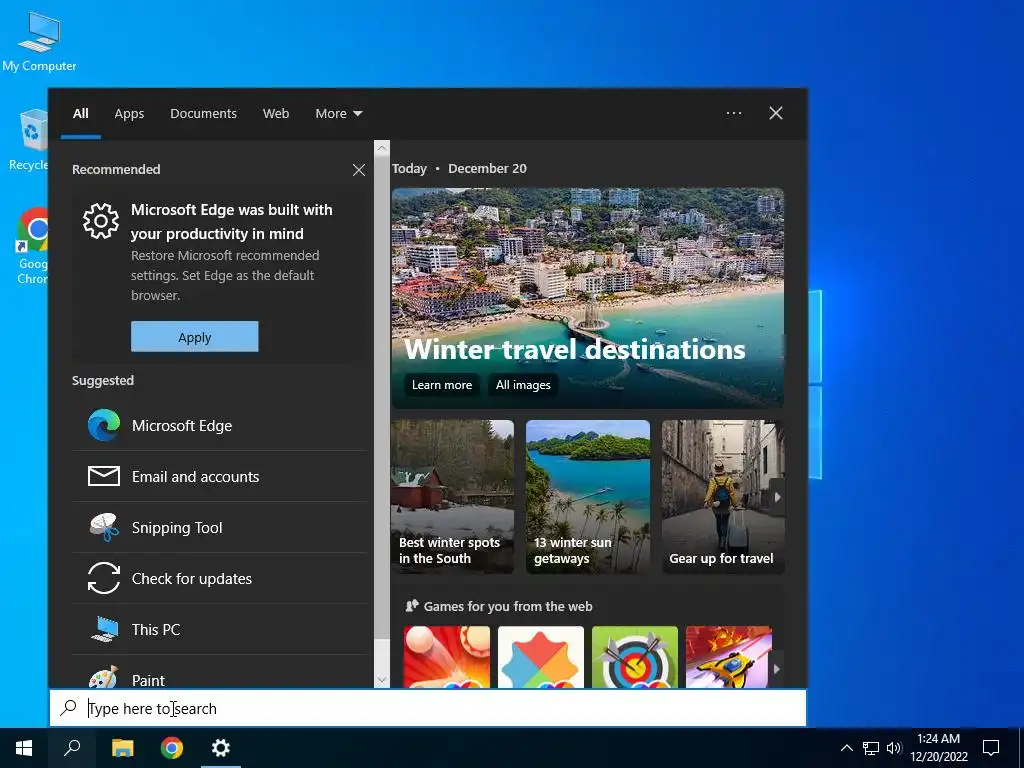Viewport: 1024px width, 768px height.
Task: Switch to the All tab
Action: (80, 114)
